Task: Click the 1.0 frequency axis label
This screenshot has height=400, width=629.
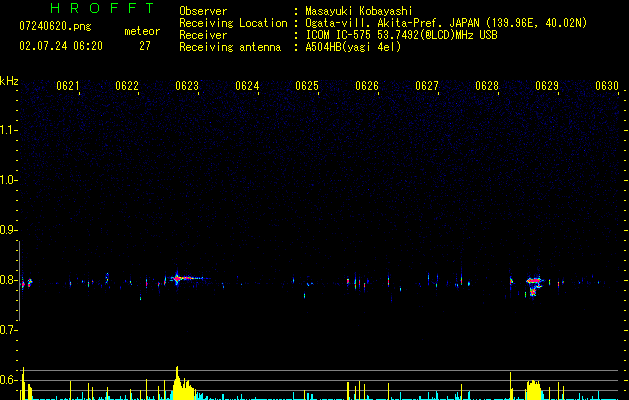Action: pos(7,180)
